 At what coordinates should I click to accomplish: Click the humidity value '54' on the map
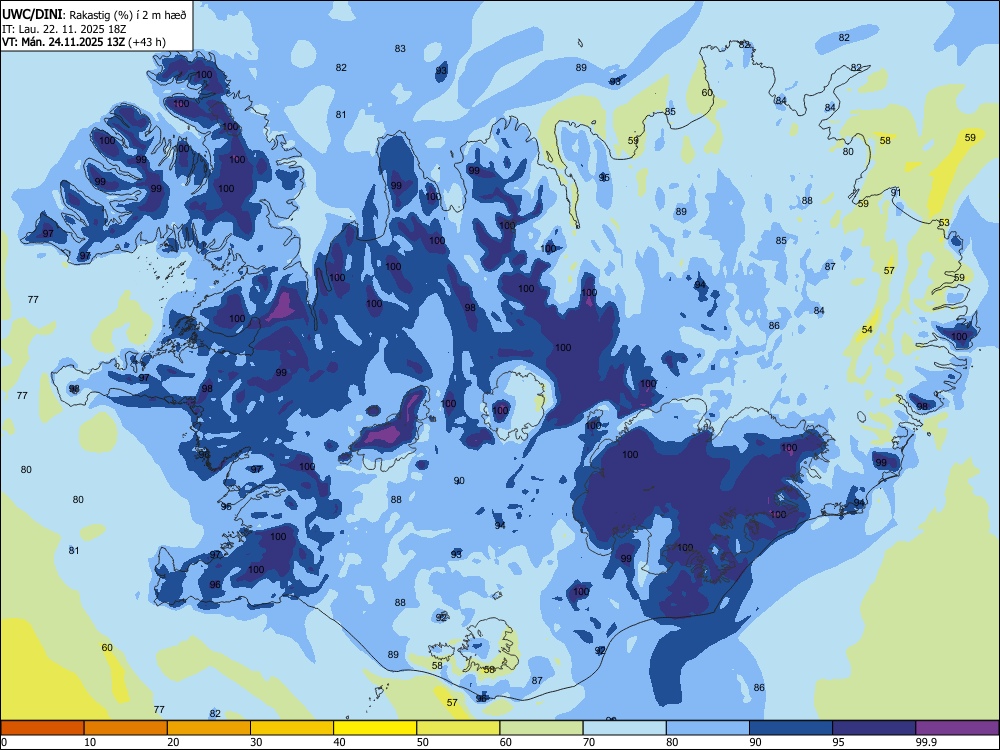click(x=867, y=330)
